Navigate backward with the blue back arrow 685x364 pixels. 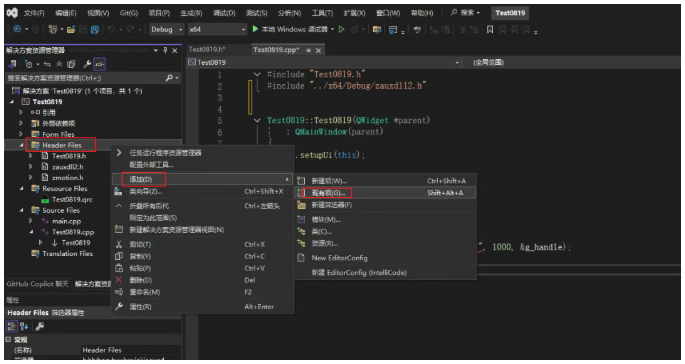pos(17,29)
